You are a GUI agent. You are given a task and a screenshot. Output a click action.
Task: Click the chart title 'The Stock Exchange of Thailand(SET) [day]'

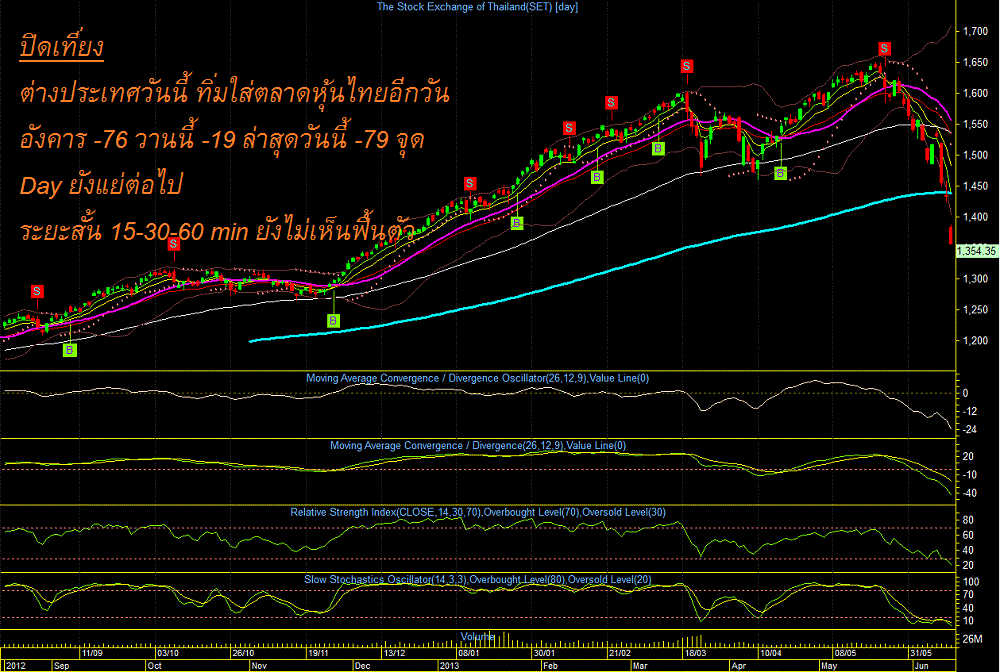click(477, 6)
